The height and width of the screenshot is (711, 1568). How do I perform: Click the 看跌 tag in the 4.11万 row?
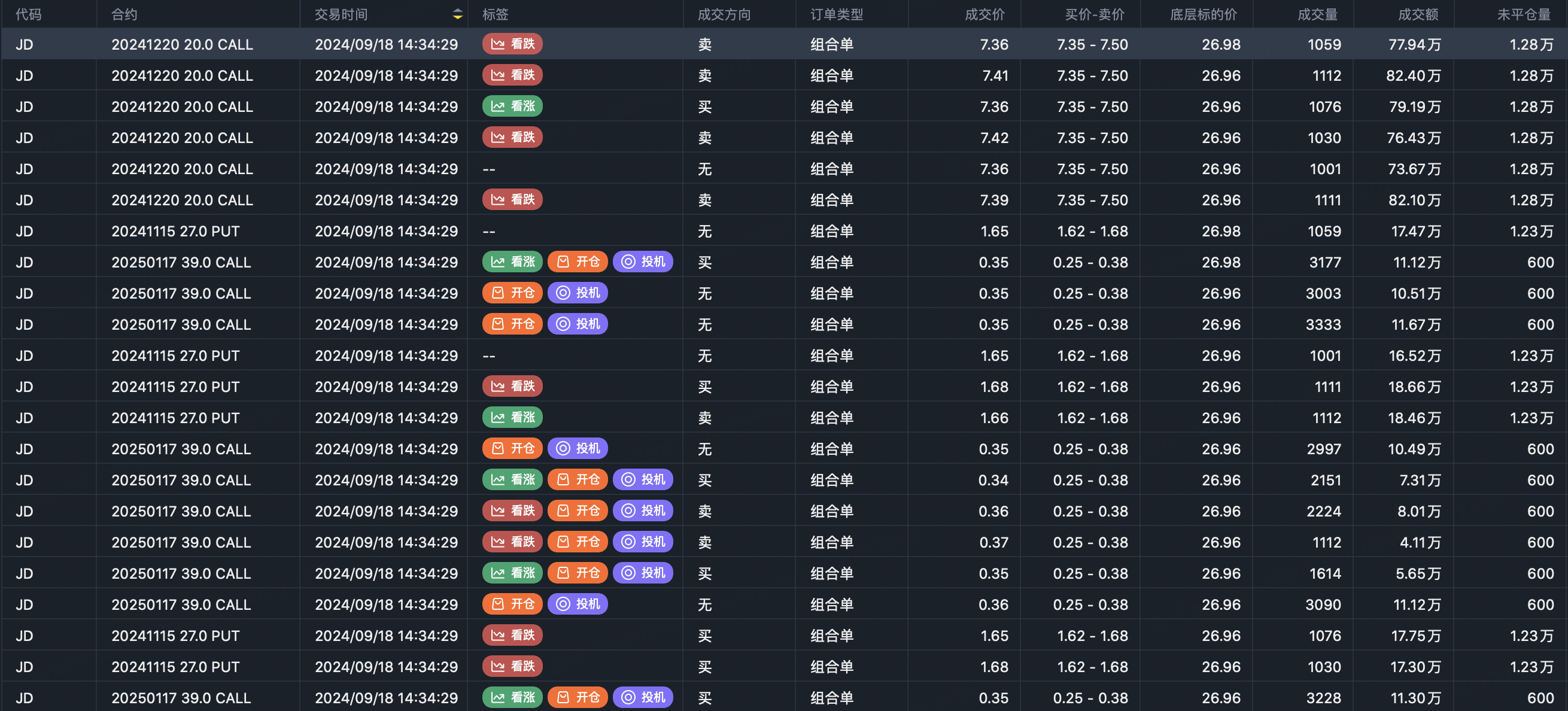[512, 542]
